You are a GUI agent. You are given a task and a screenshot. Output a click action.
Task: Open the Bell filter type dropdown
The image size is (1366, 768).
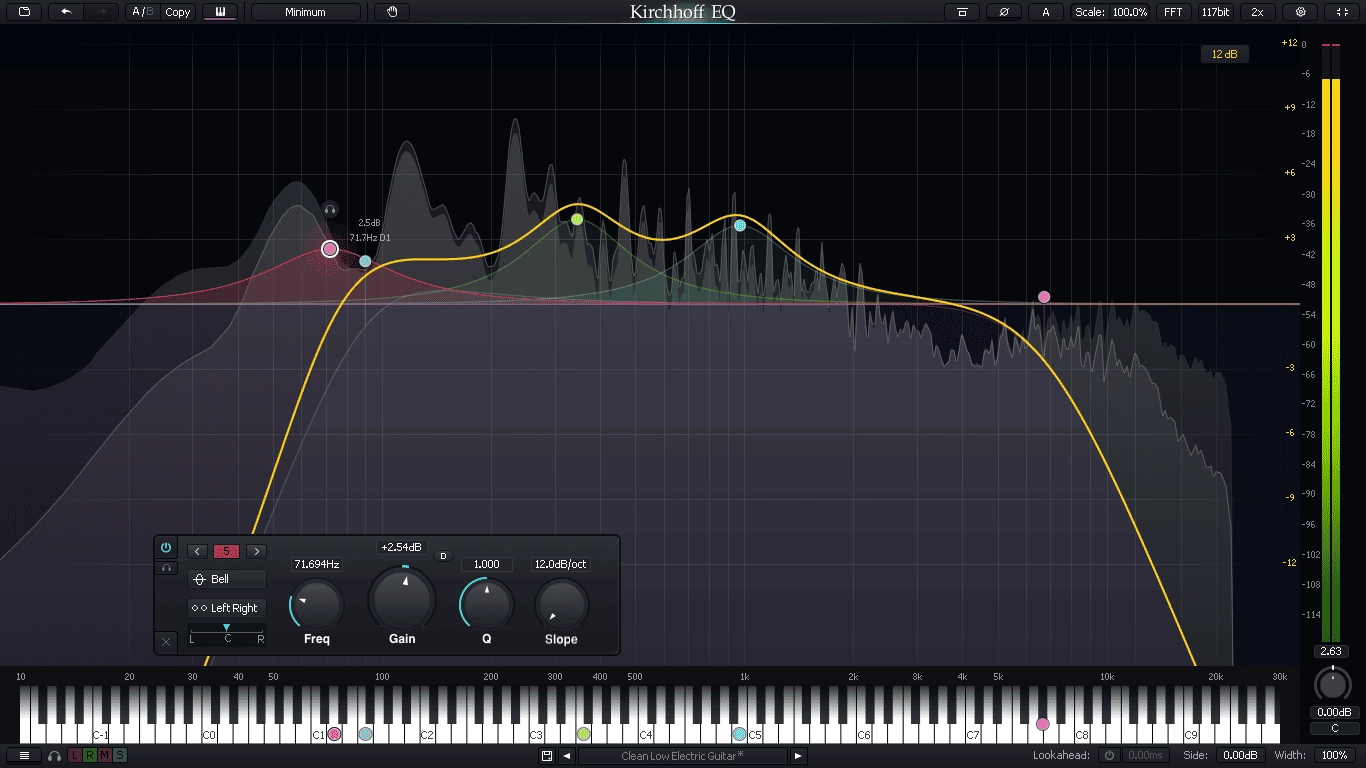(227, 579)
